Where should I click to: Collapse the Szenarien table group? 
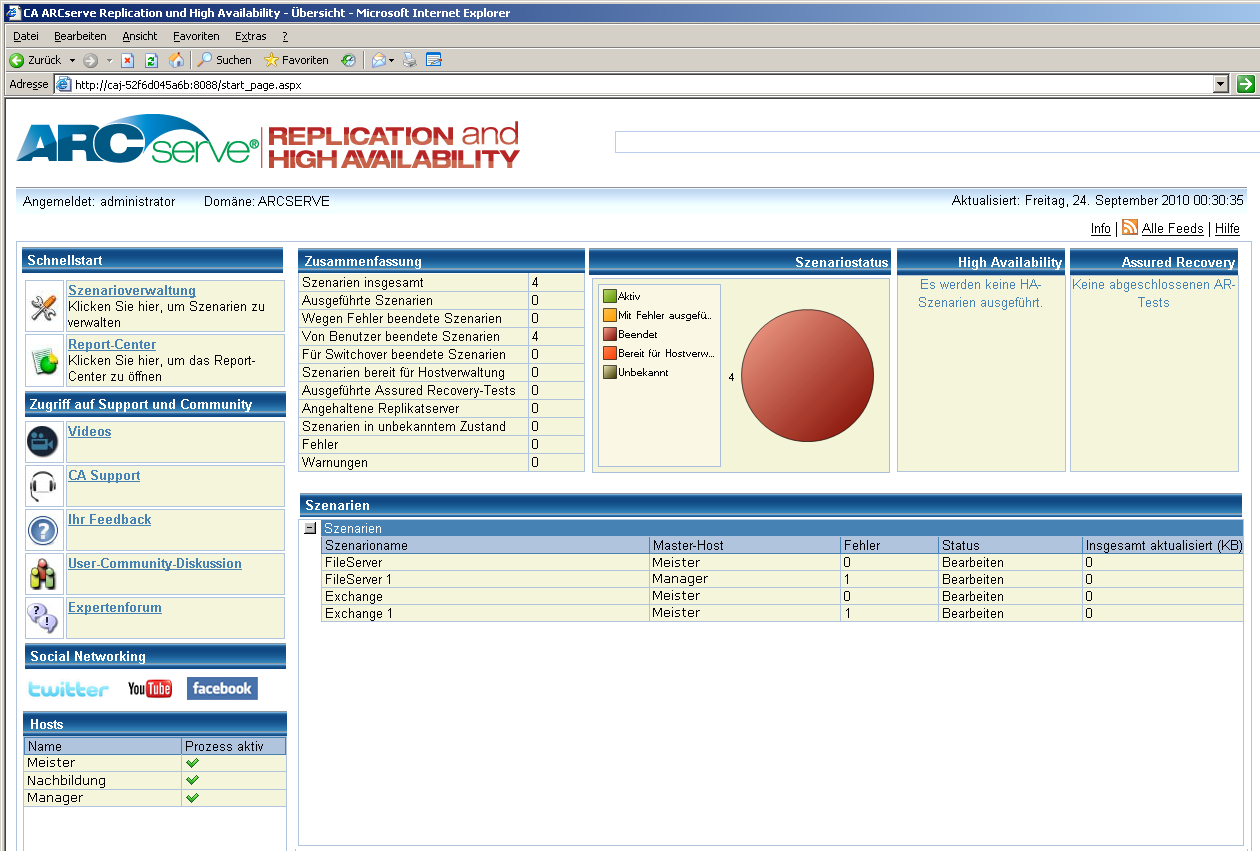click(310, 528)
